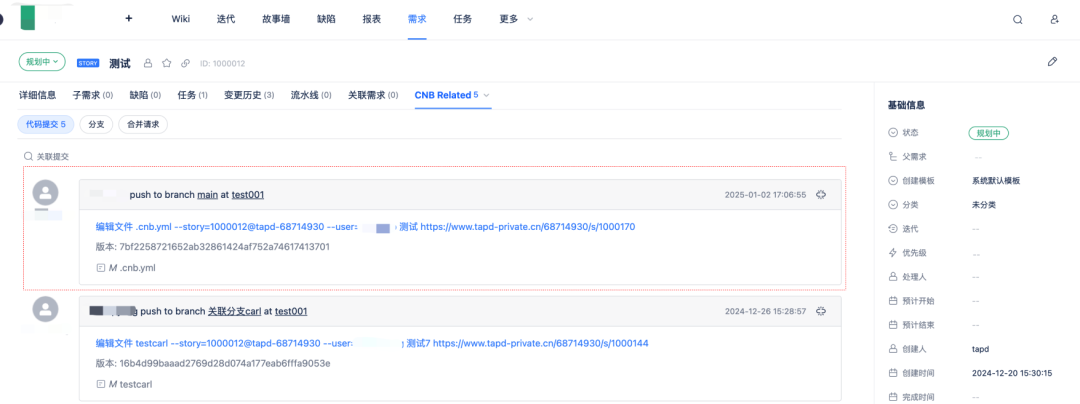Star the story 测试
The width and height of the screenshot is (1080, 404).
(166, 63)
